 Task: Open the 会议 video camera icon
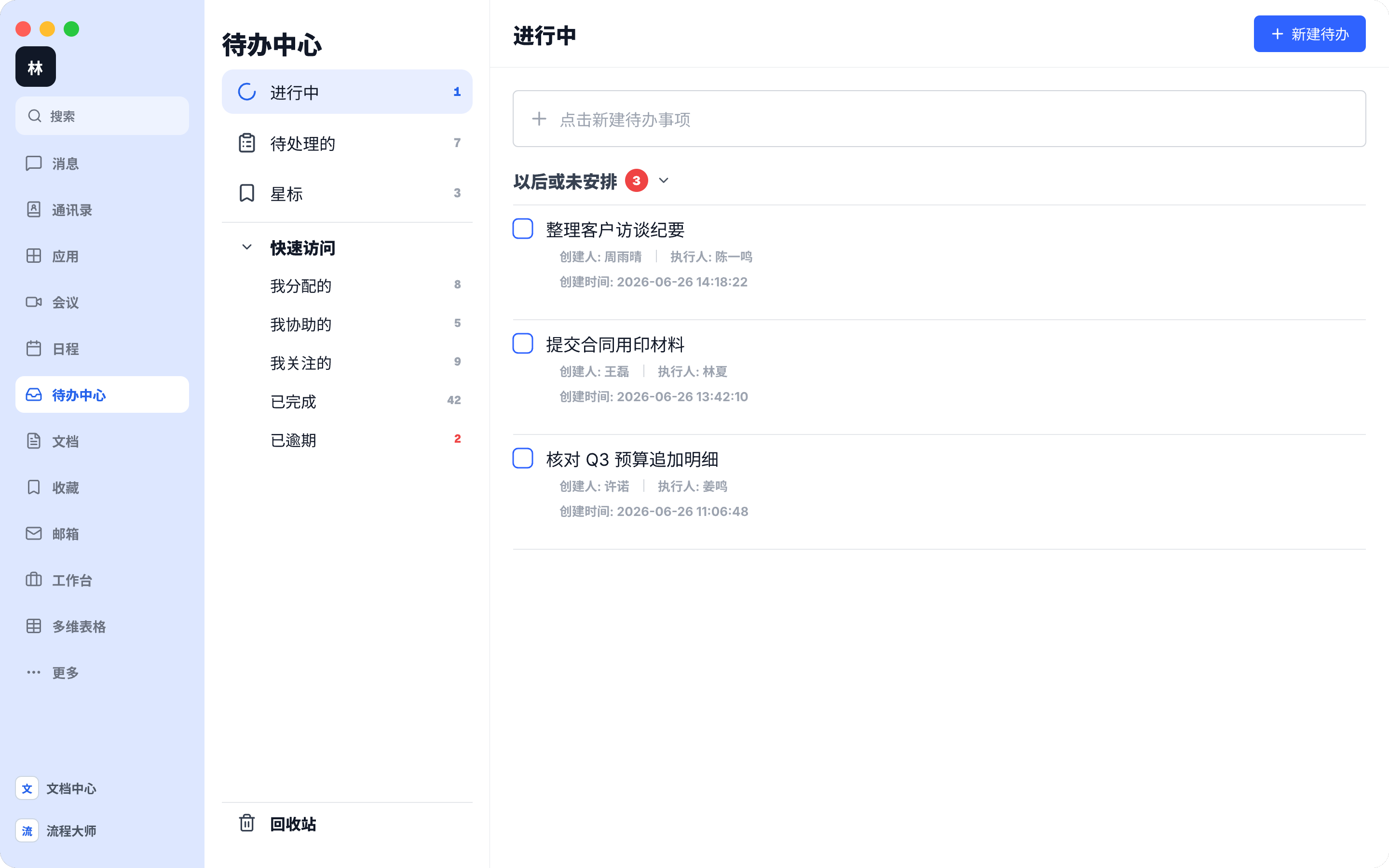click(34, 302)
